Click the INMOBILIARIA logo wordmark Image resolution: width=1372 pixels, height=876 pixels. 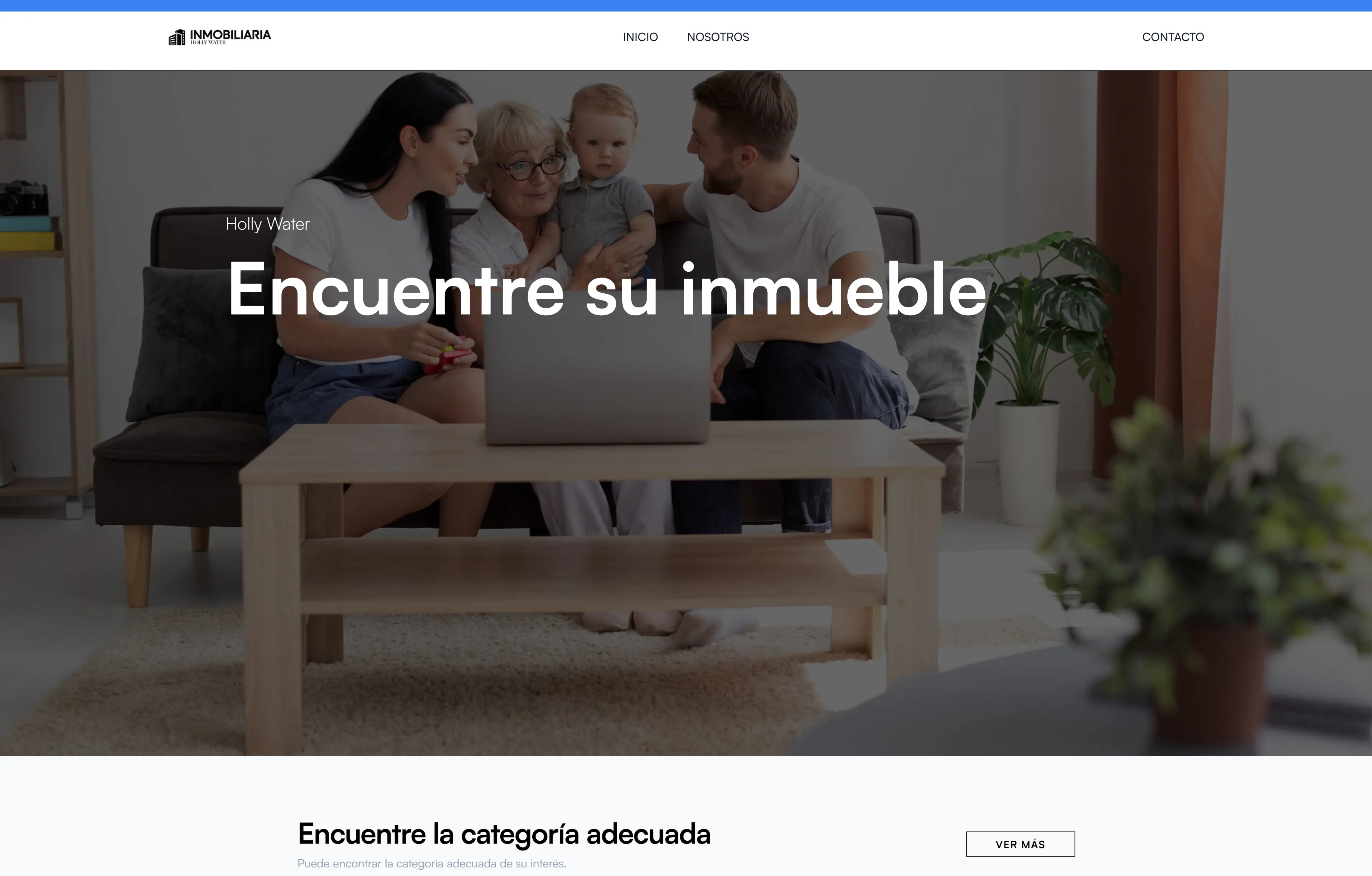pyautogui.click(x=230, y=35)
